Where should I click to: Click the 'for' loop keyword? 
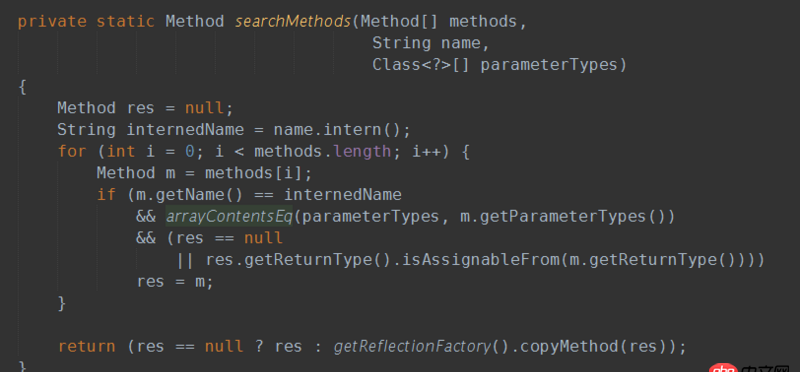pyautogui.click(x=71, y=152)
